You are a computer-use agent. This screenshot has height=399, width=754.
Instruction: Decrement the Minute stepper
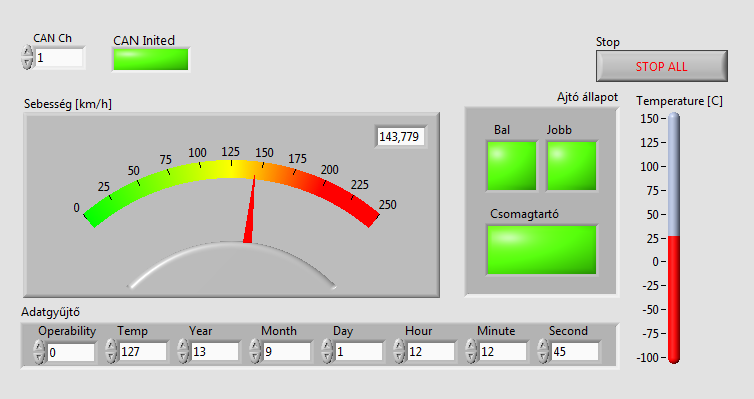[x=471, y=357]
